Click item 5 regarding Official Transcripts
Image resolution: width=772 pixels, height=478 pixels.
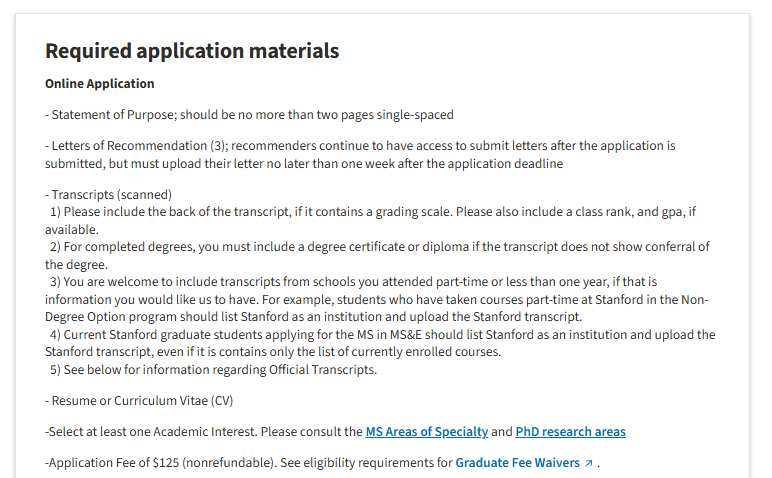[213, 370]
